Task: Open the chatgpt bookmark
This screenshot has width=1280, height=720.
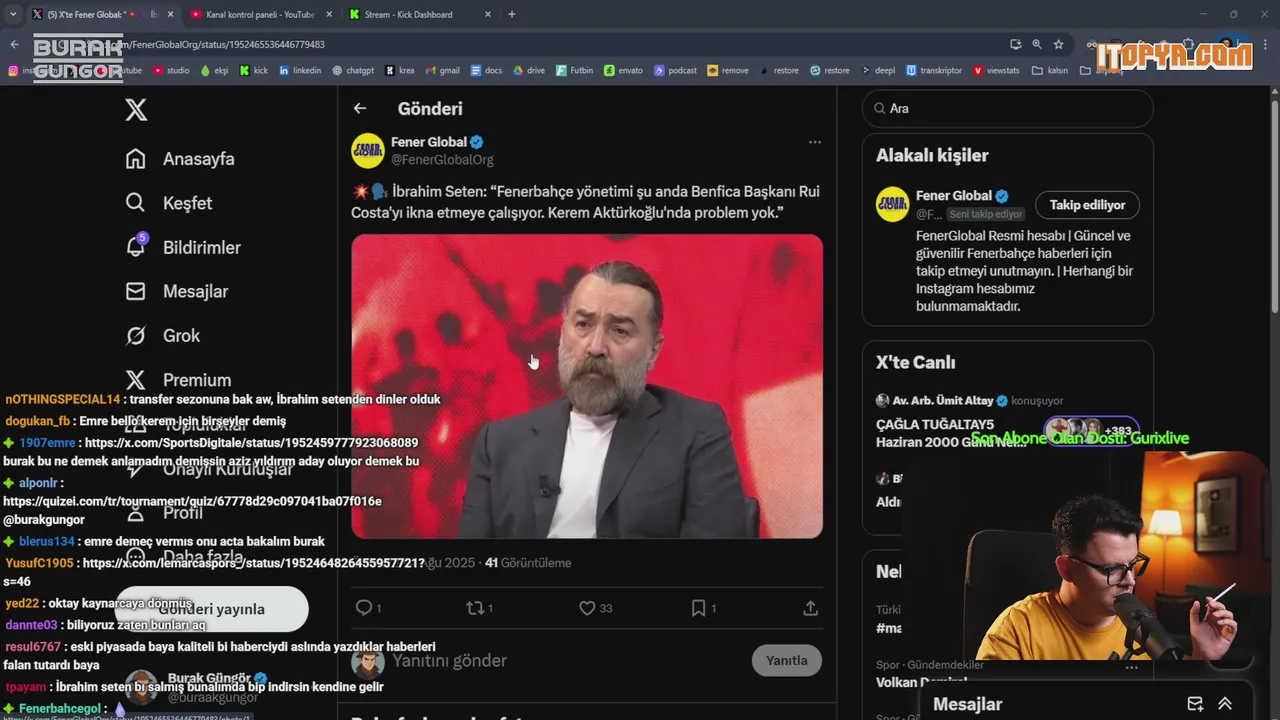Action: coord(353,71)
